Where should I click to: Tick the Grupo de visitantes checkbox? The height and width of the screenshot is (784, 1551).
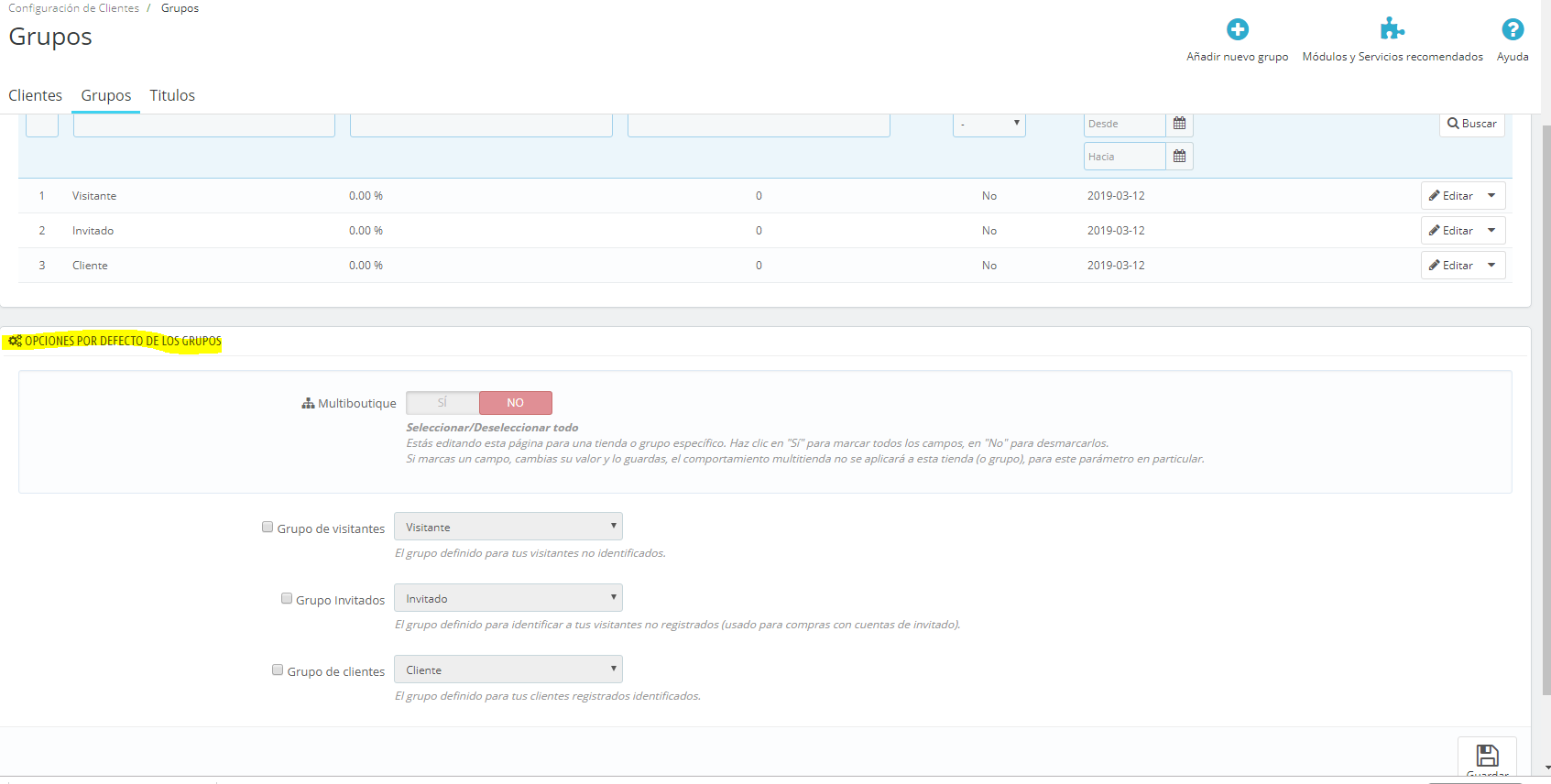pos(268,527)
